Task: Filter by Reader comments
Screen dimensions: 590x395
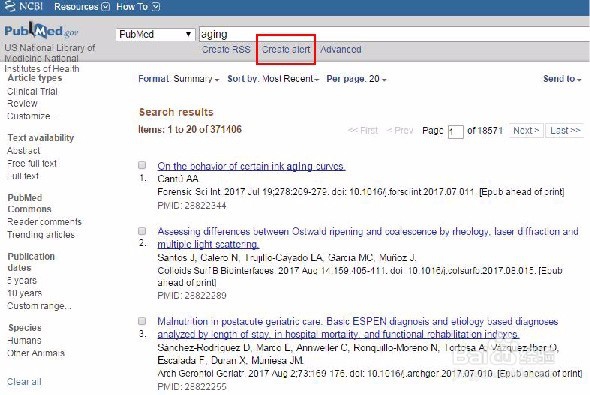Action: coord(44,222)
